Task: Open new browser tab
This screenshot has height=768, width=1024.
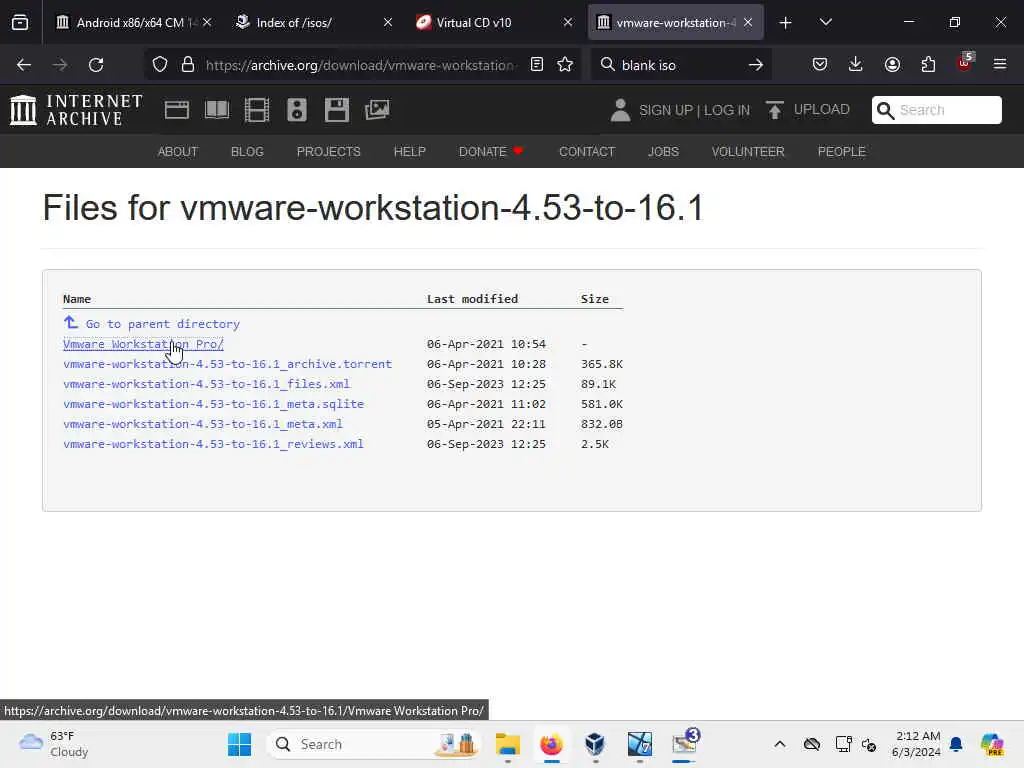Action: point(786,23)
